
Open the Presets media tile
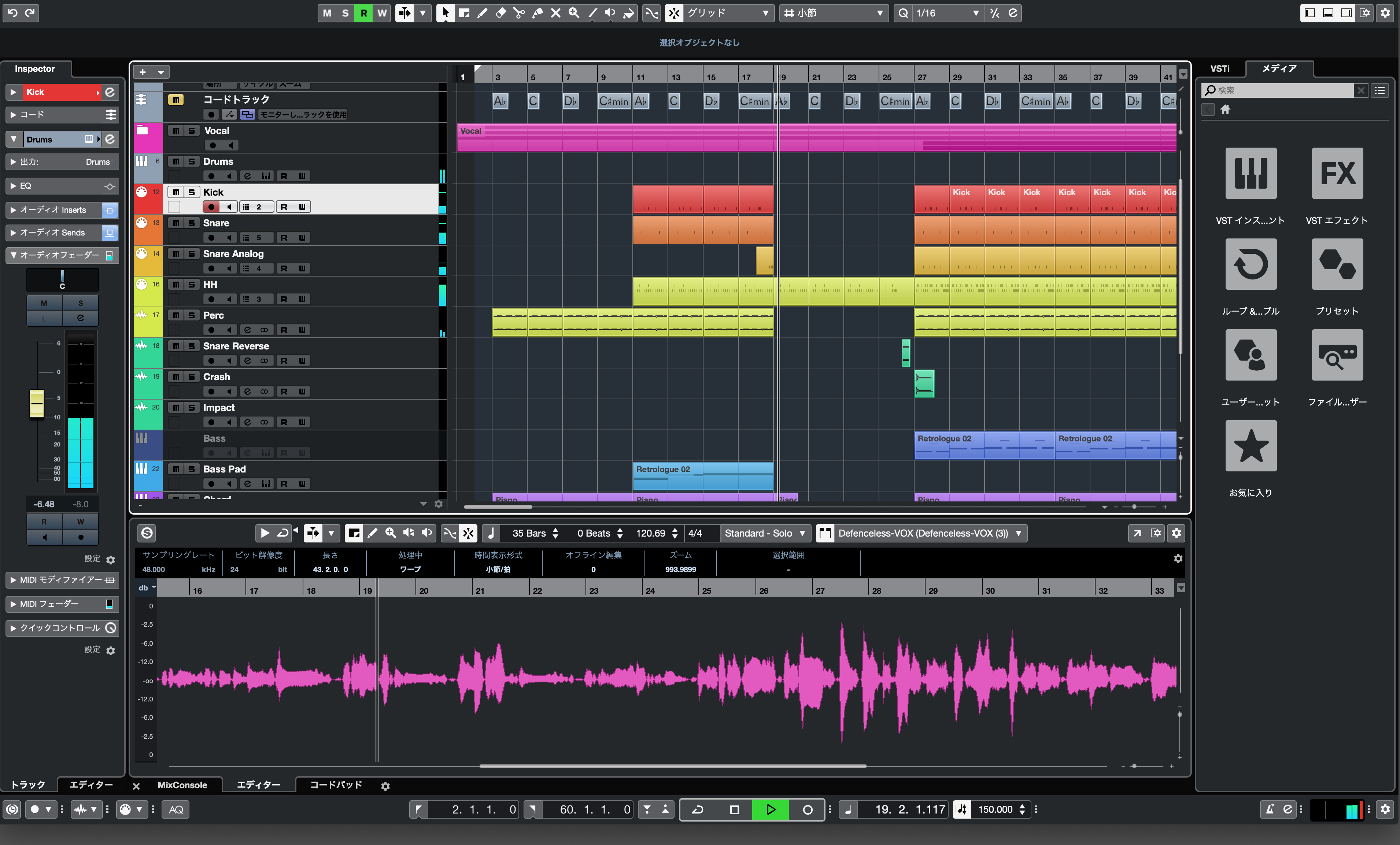[x=1337, y=264]
